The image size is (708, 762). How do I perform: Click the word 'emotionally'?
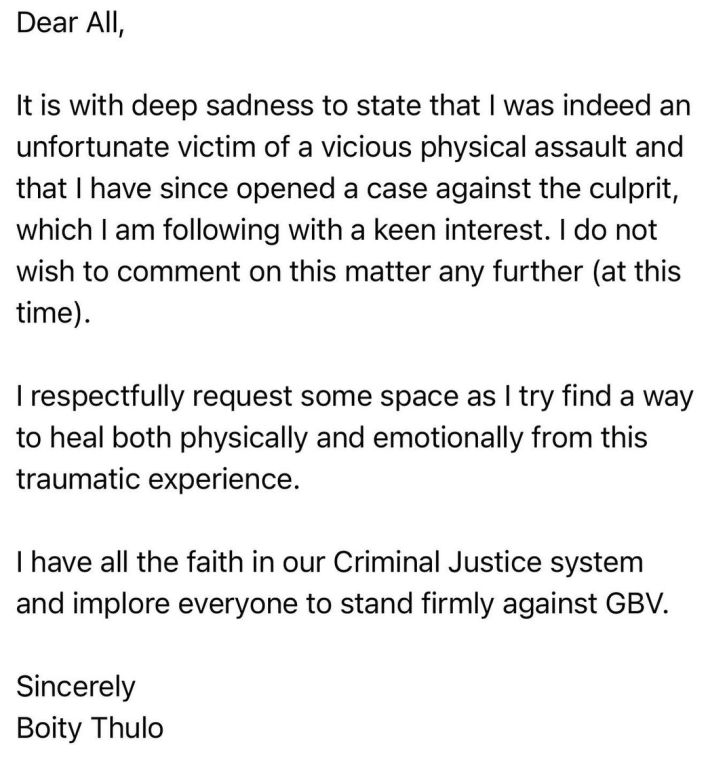point(447,438)
